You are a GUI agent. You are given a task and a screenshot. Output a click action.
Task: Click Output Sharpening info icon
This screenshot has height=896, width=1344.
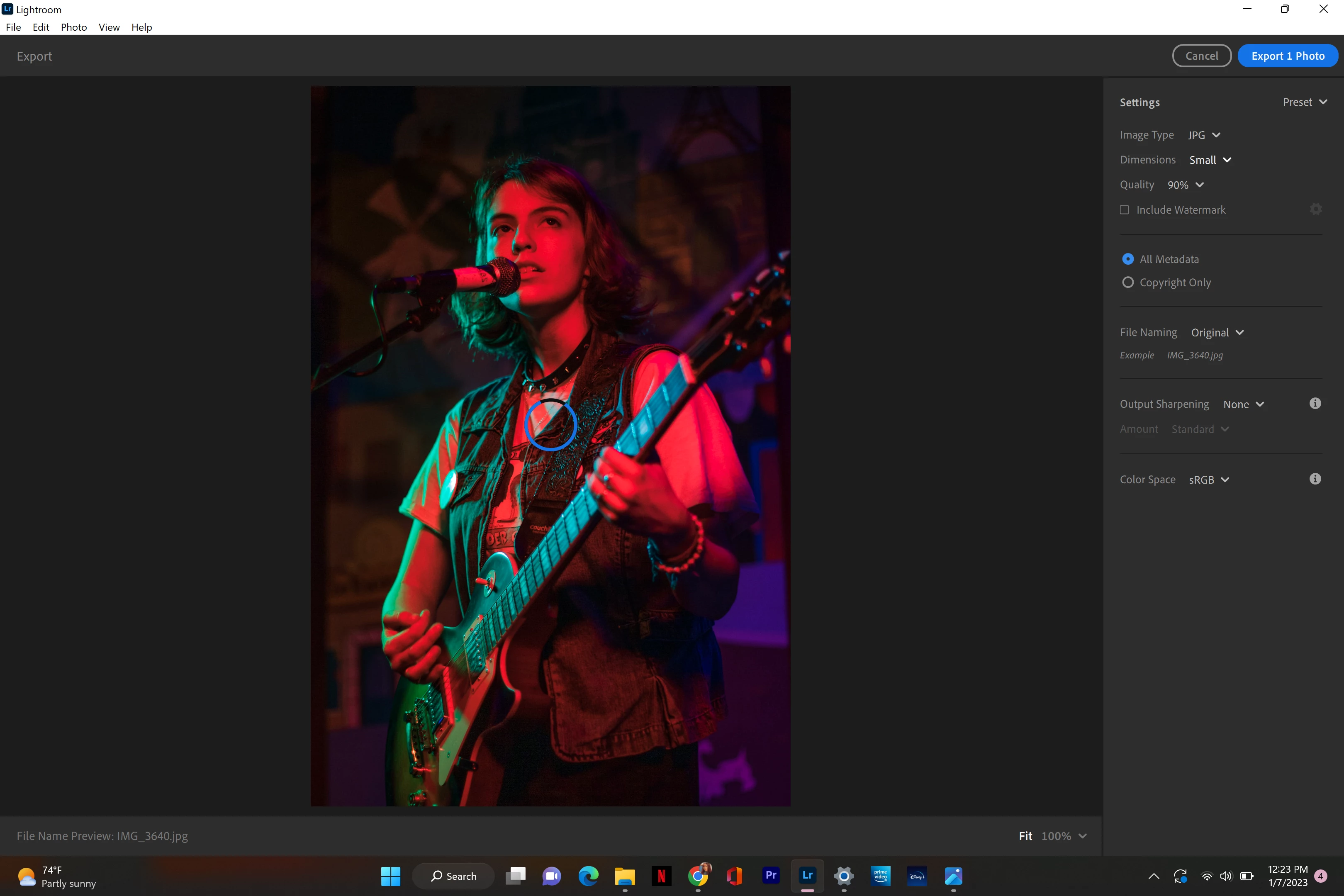tap(1315, 404)
